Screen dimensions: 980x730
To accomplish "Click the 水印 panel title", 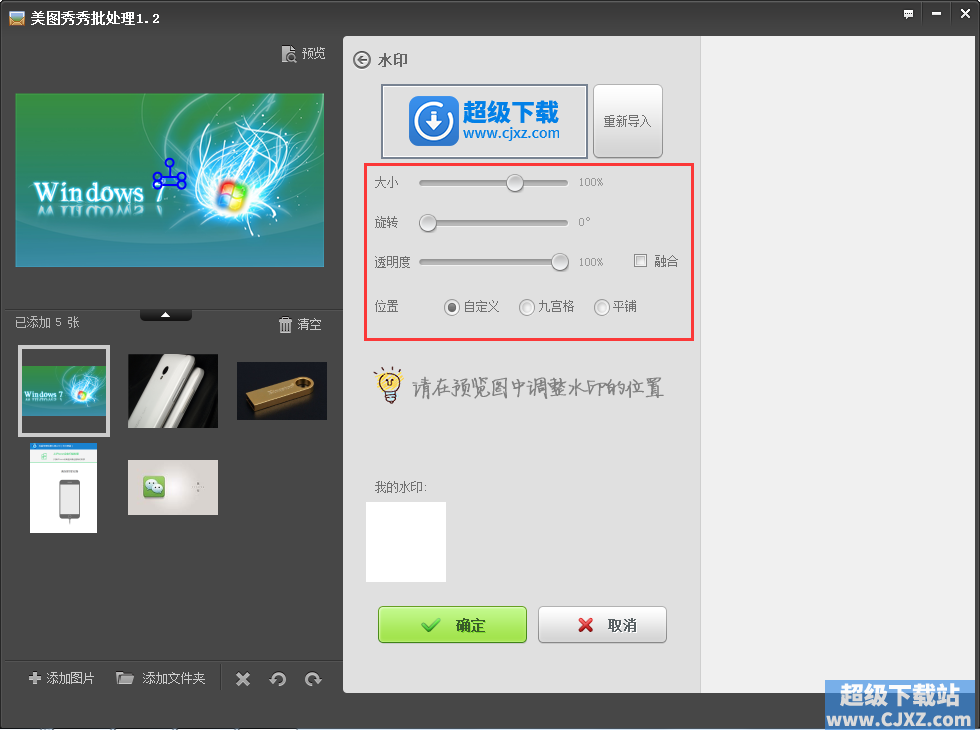I will coord(393,60).
